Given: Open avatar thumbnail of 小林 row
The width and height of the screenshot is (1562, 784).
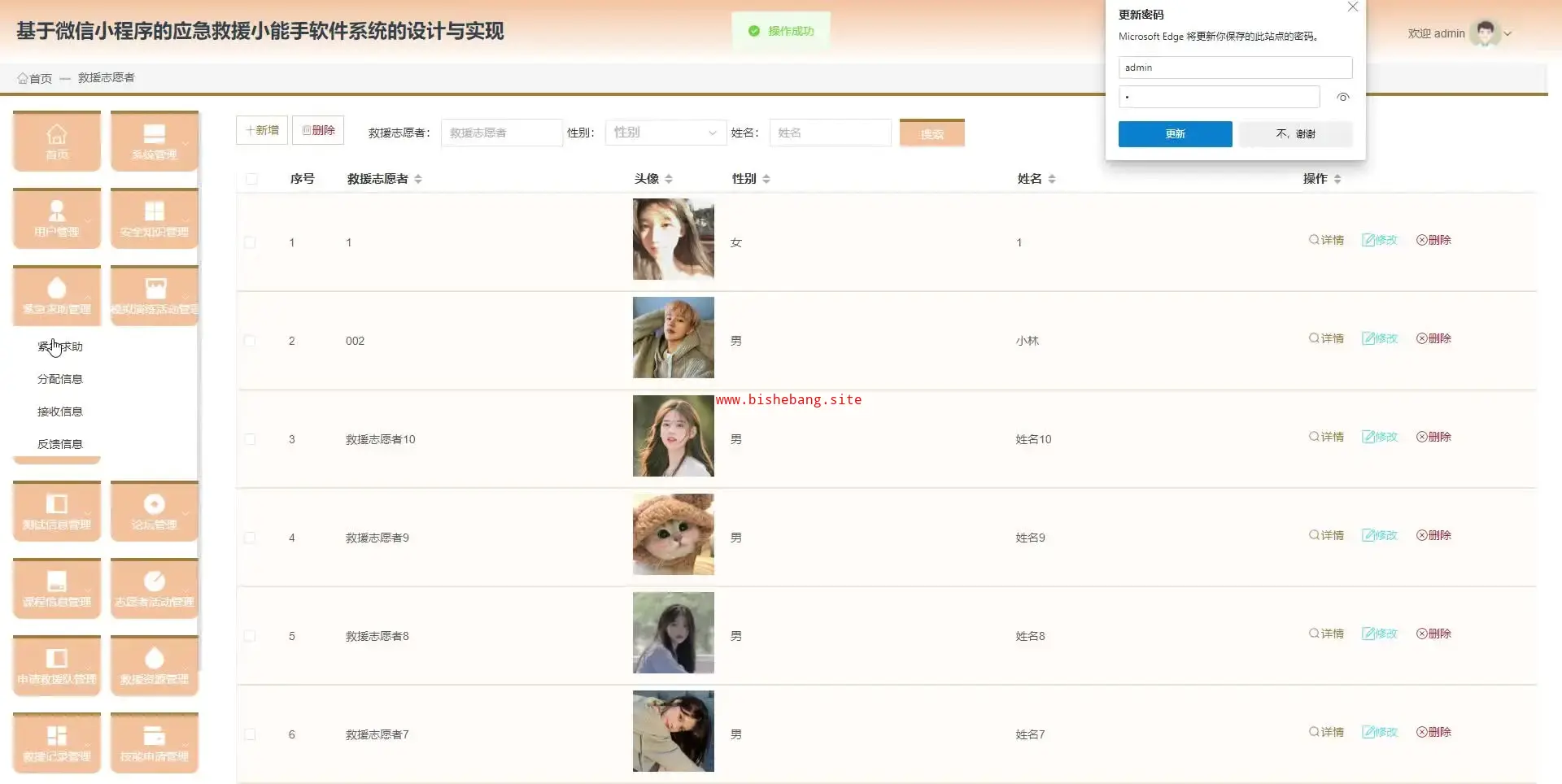Looking at the screenshot, I should pyautogui.click(x=674, y=338).
